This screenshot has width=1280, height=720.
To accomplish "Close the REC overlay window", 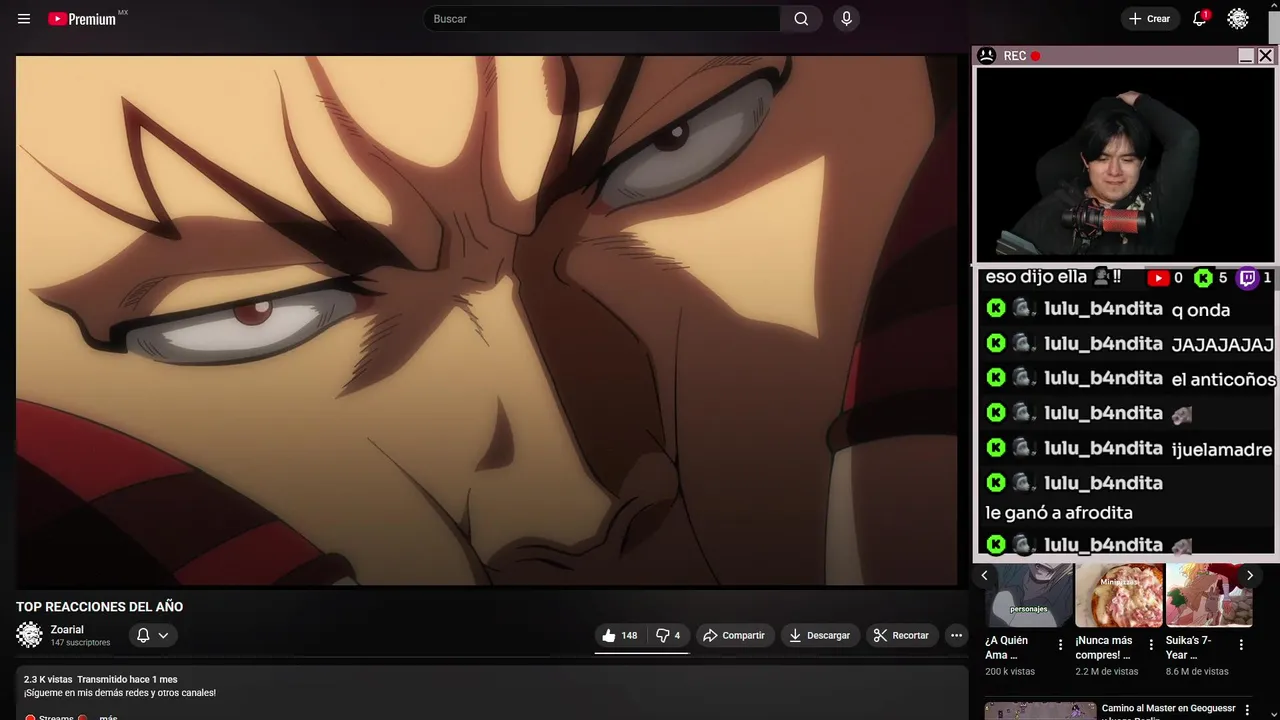I will coord(1265,56).
